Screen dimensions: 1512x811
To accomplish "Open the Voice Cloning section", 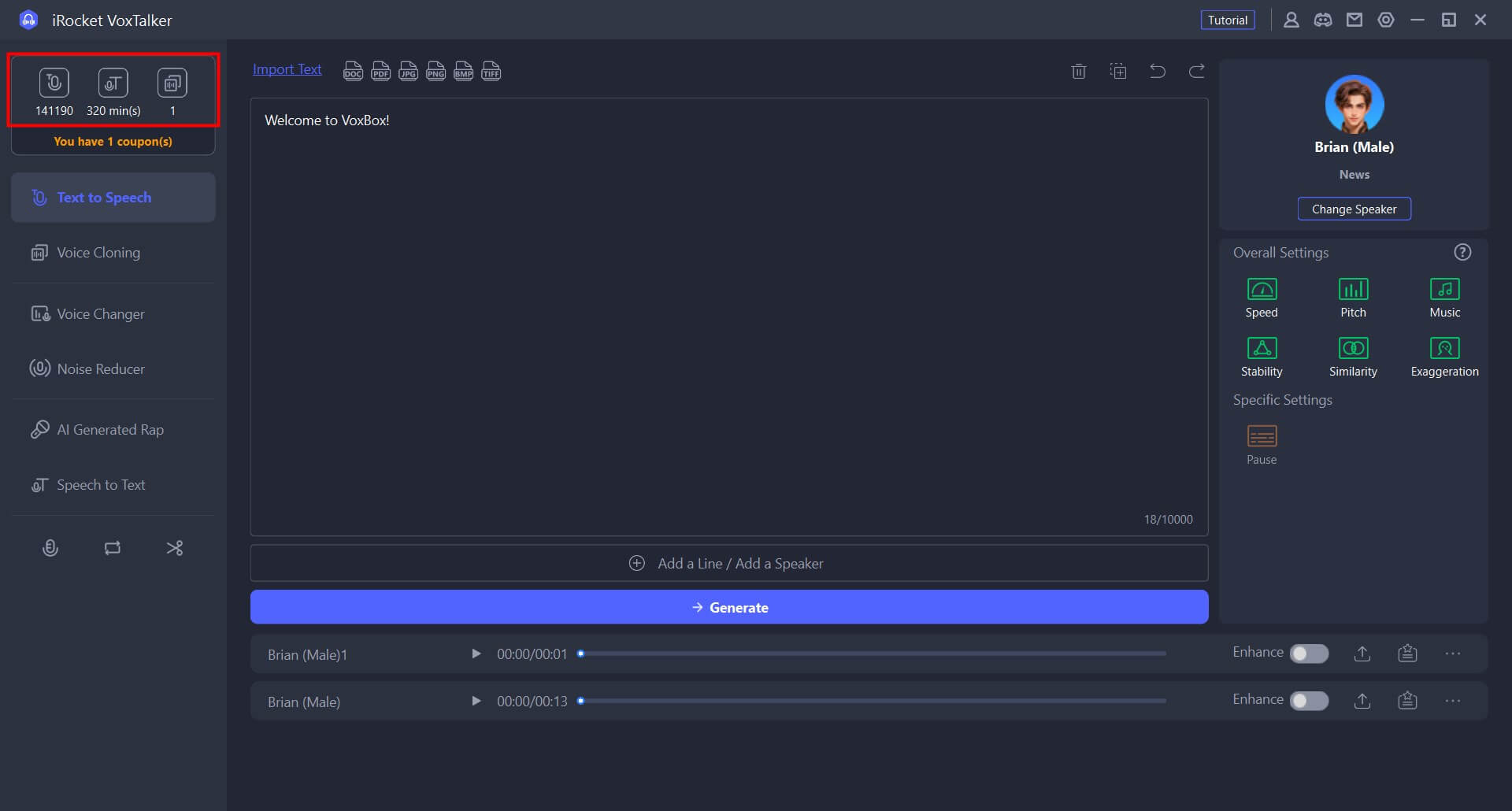I will point(113,253).
